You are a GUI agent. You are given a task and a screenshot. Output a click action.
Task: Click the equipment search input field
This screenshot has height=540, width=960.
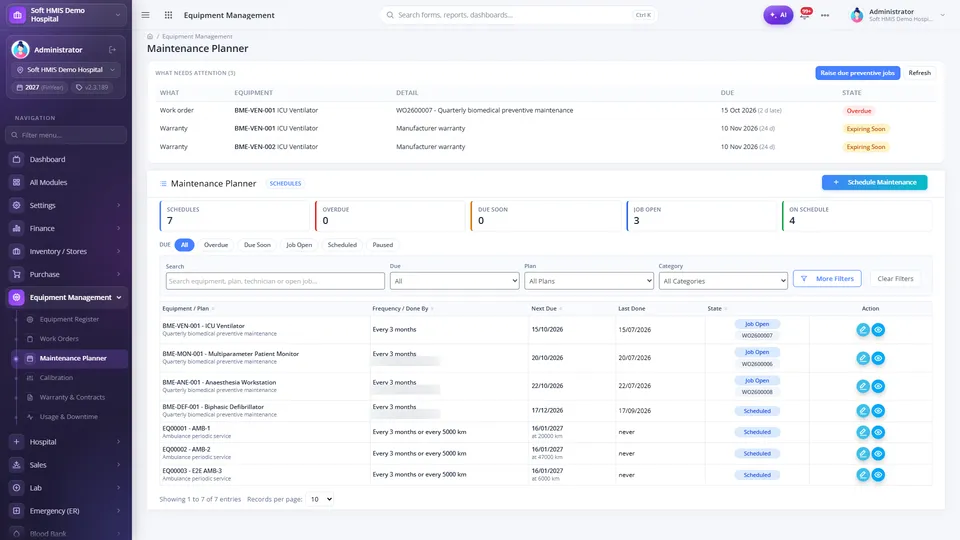pos(275,281)
